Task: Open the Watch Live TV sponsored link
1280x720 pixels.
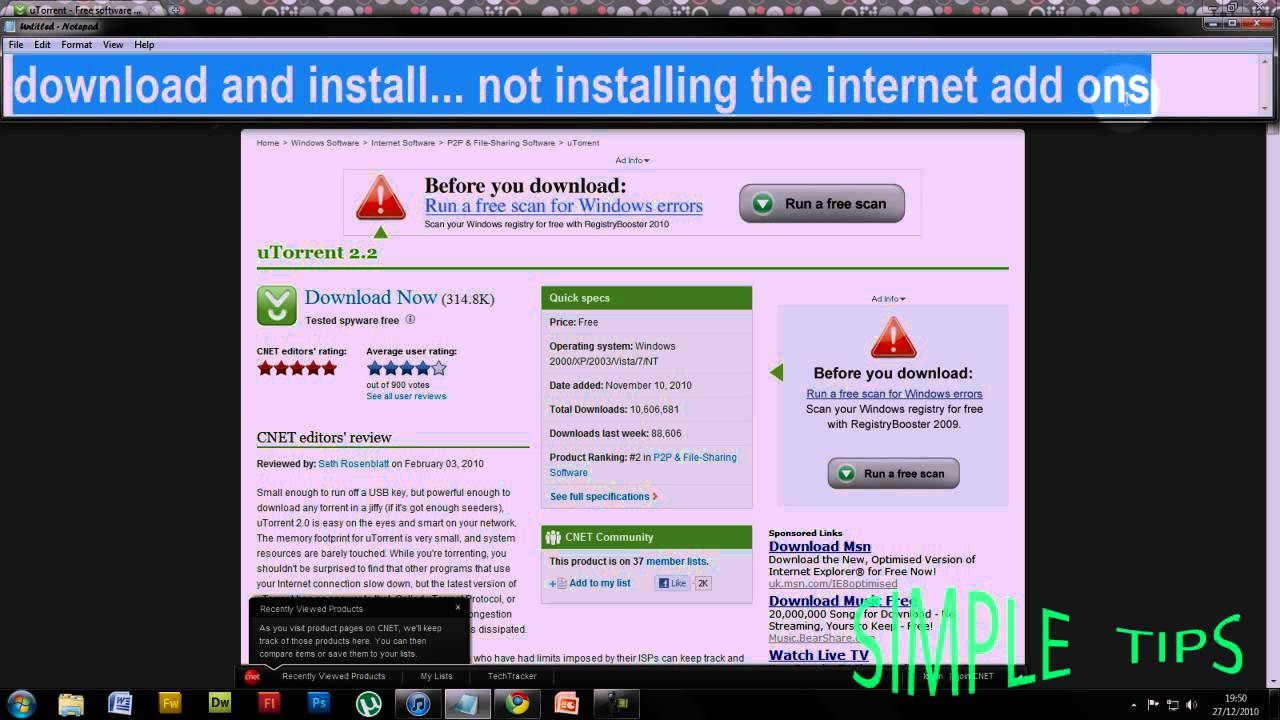Action: pos(818,655)
